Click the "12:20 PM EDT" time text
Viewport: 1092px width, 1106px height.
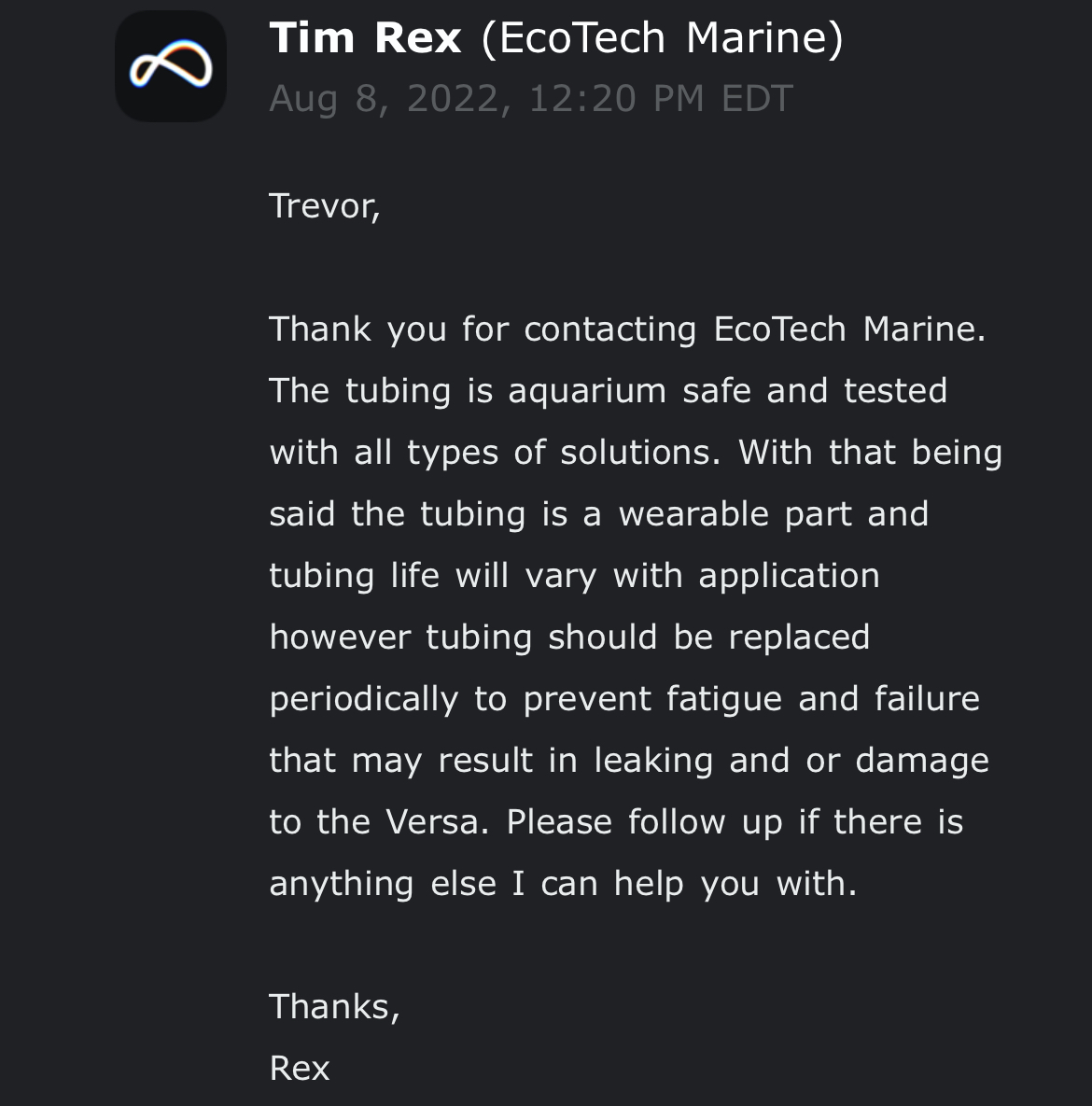click(661, 98)
